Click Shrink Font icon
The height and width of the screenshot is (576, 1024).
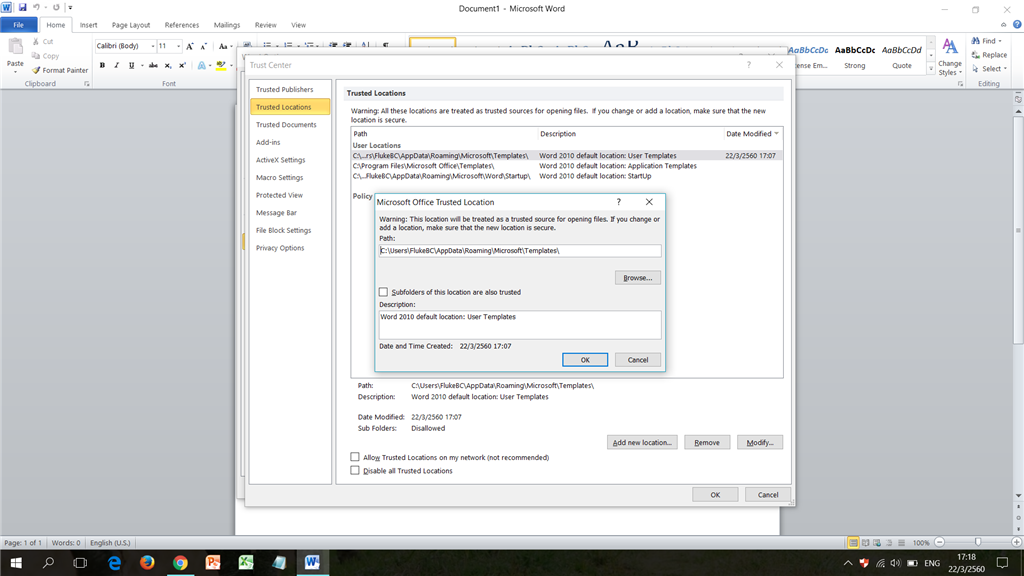[x=204, y=46]
